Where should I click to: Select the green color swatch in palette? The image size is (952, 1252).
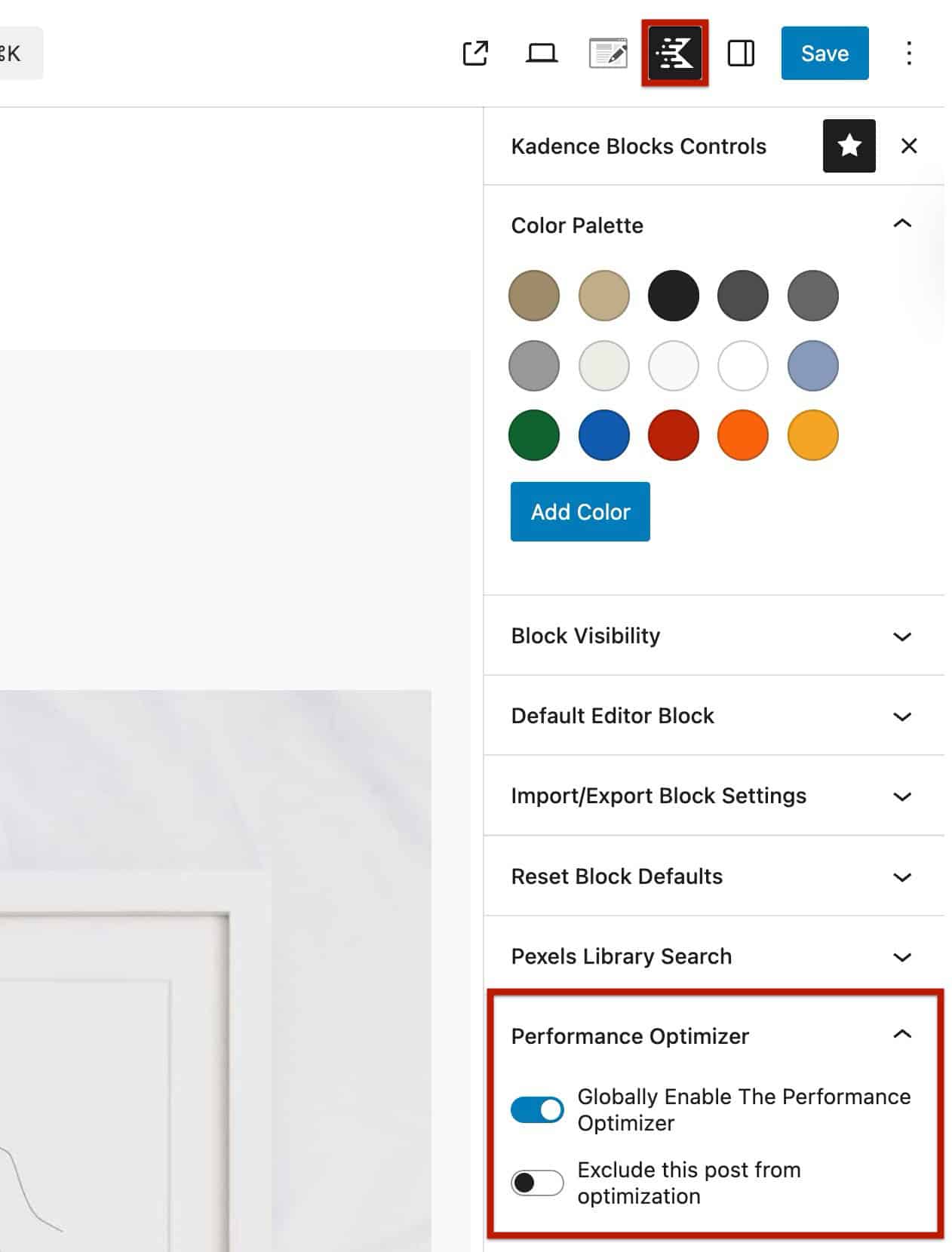click(533, 435)
